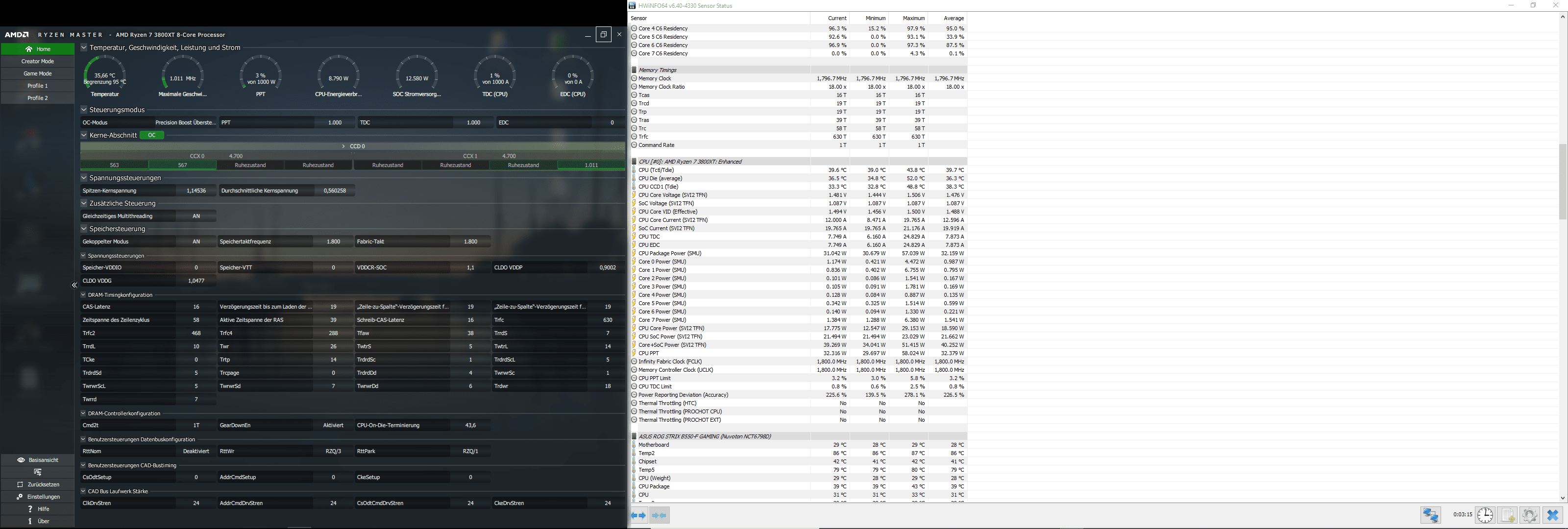
Task: Click the ASUS ROG STRIX B550-F section icon
Action: click(634, 436)
